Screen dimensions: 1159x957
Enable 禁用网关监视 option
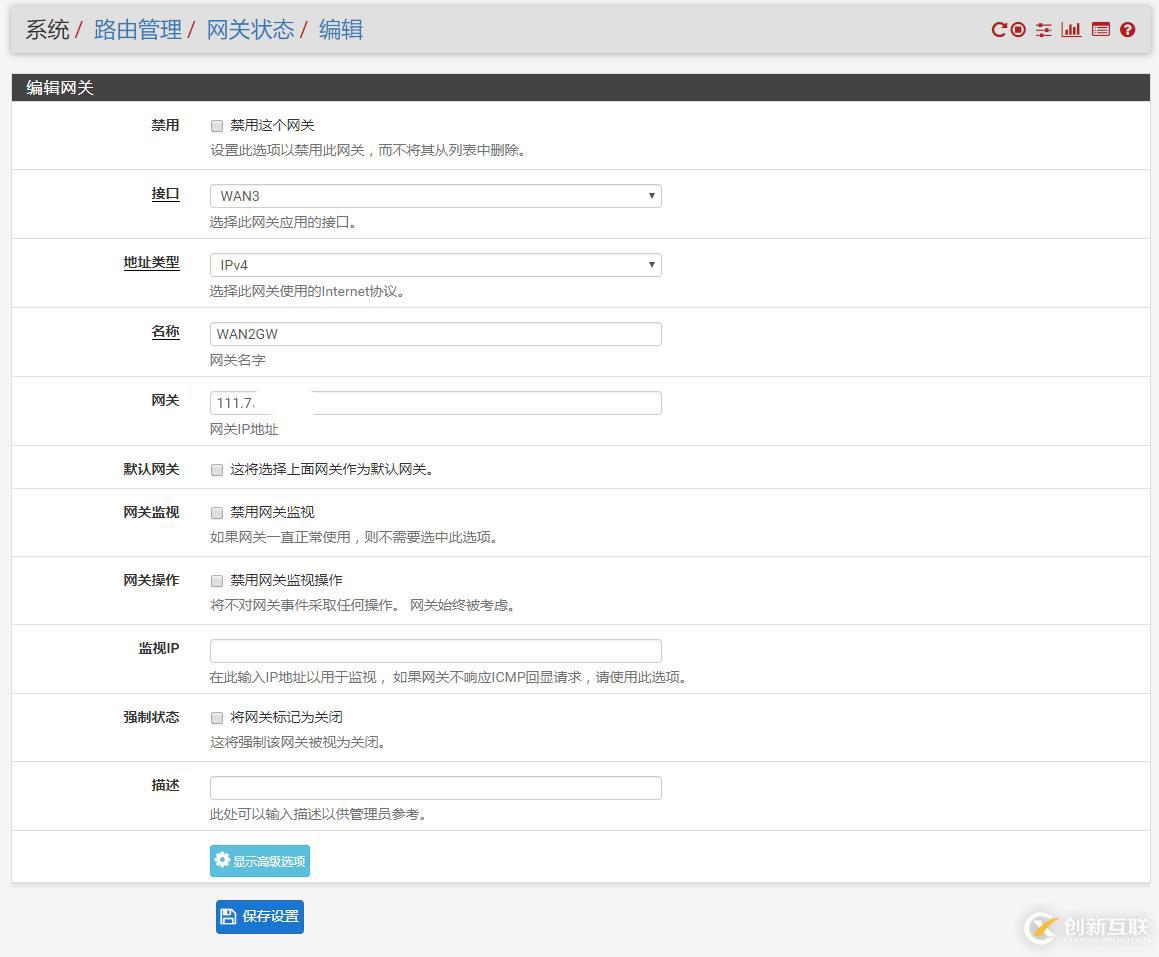(216, 512)
